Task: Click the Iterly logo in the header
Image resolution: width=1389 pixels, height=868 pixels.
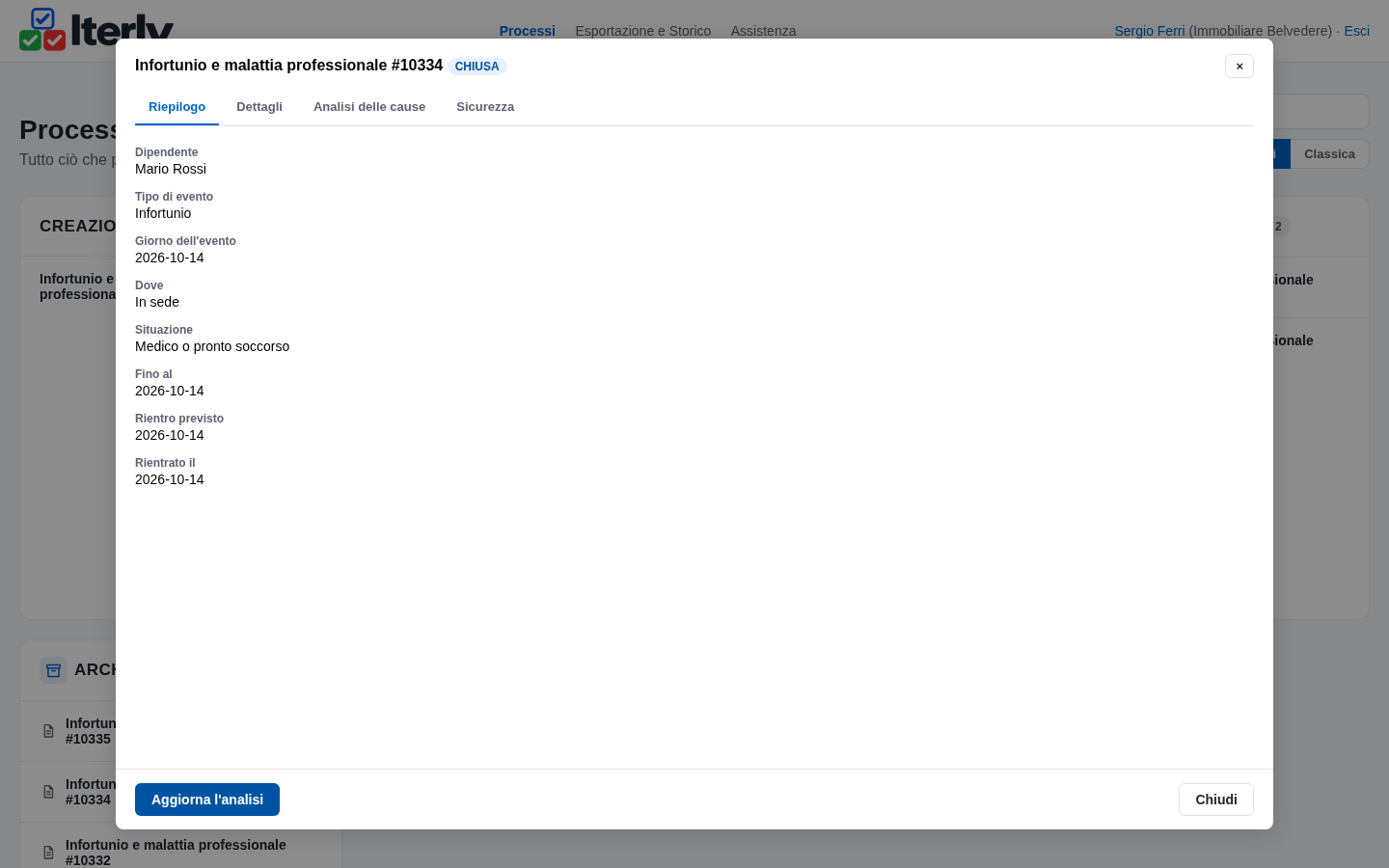Action: coord(96,30)
